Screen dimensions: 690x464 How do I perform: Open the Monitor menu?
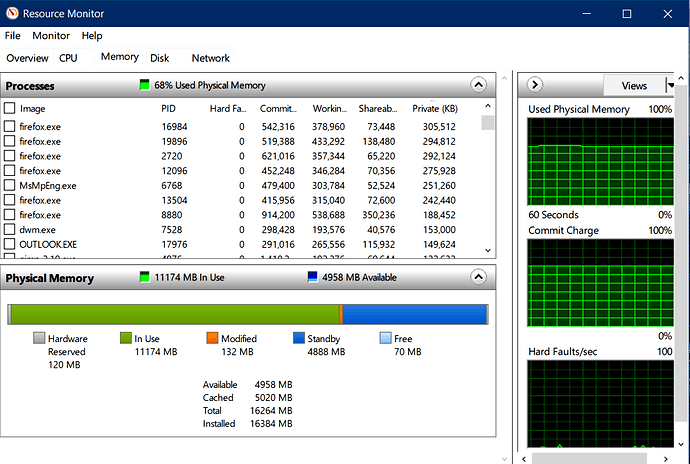(x=51, y=36)
